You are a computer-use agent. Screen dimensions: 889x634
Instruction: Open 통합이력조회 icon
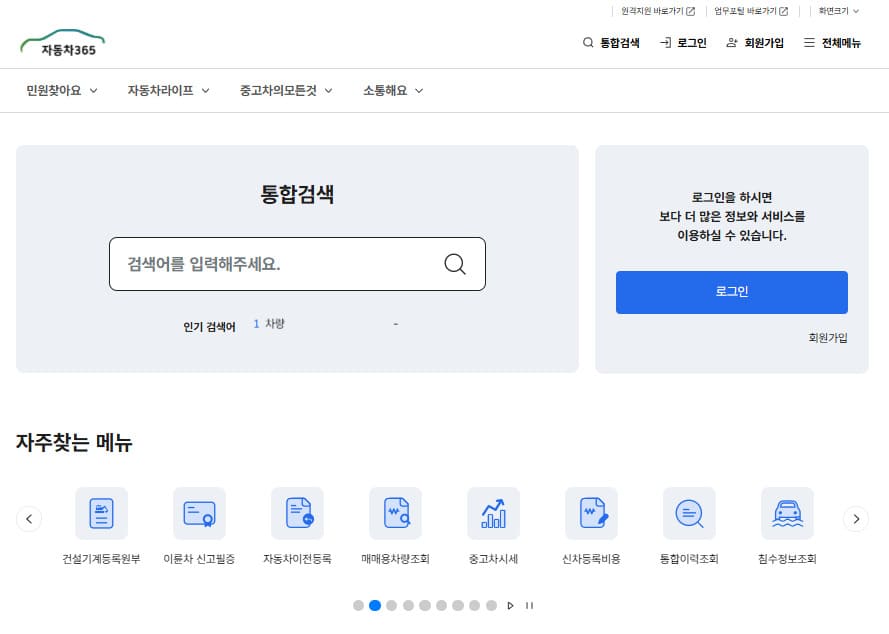pyautogui.click(x=689, y=513)
